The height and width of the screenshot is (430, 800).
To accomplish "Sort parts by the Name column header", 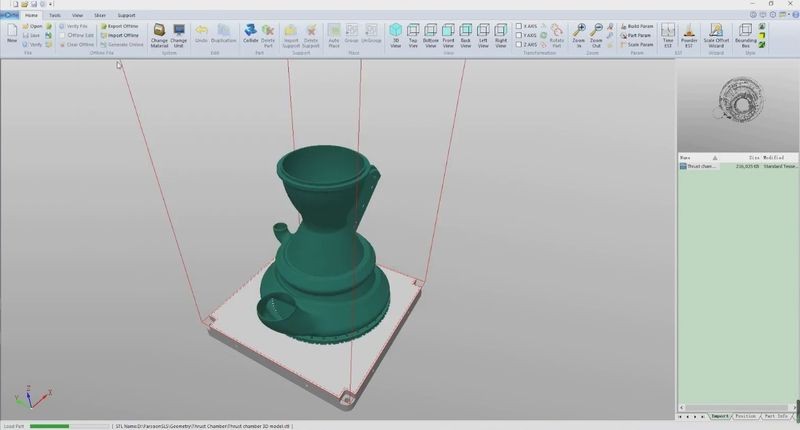I will (686, 158).
